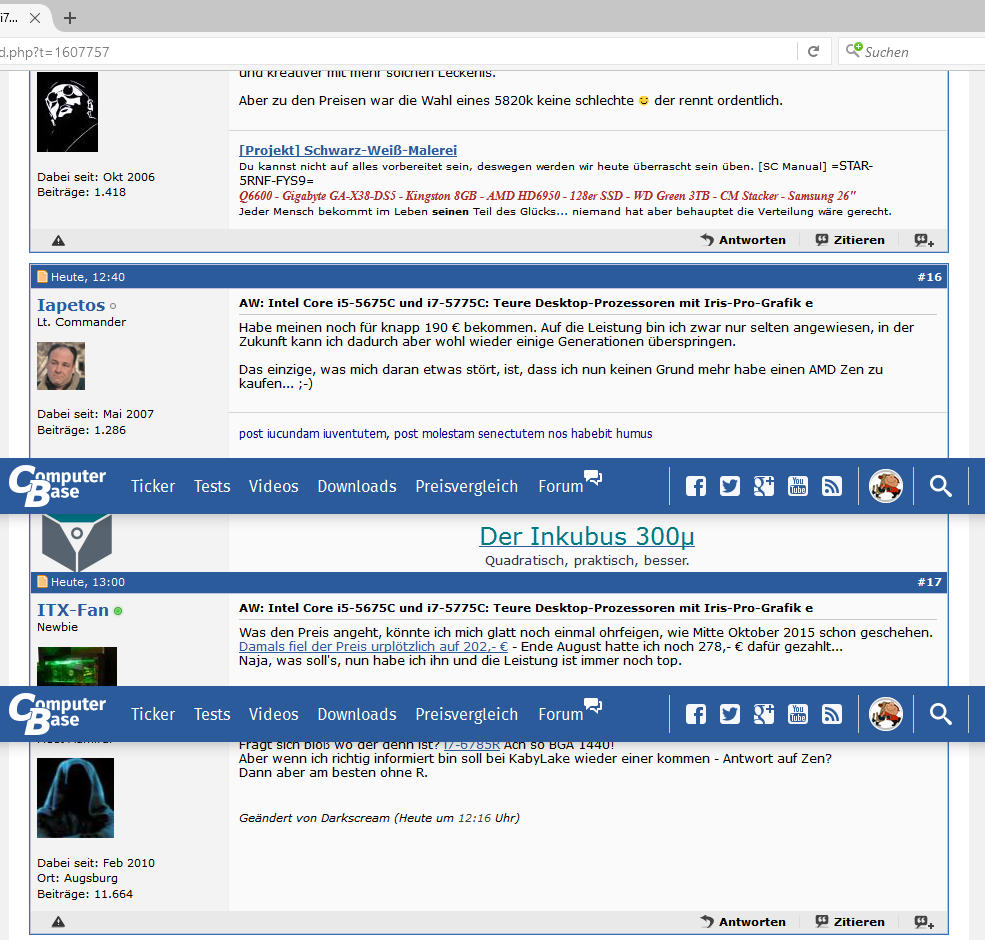Click Google+ icon in upper nav bar

click(x=764, y=486)
